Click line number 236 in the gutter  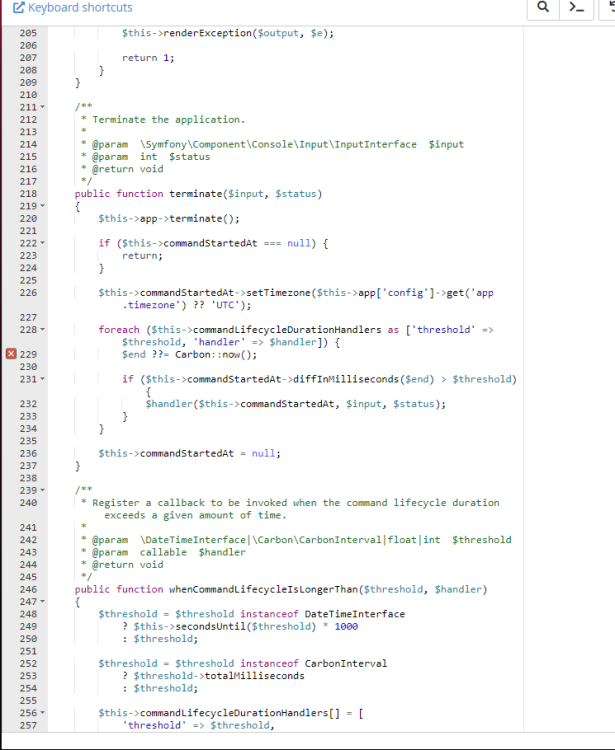(27, 453)
